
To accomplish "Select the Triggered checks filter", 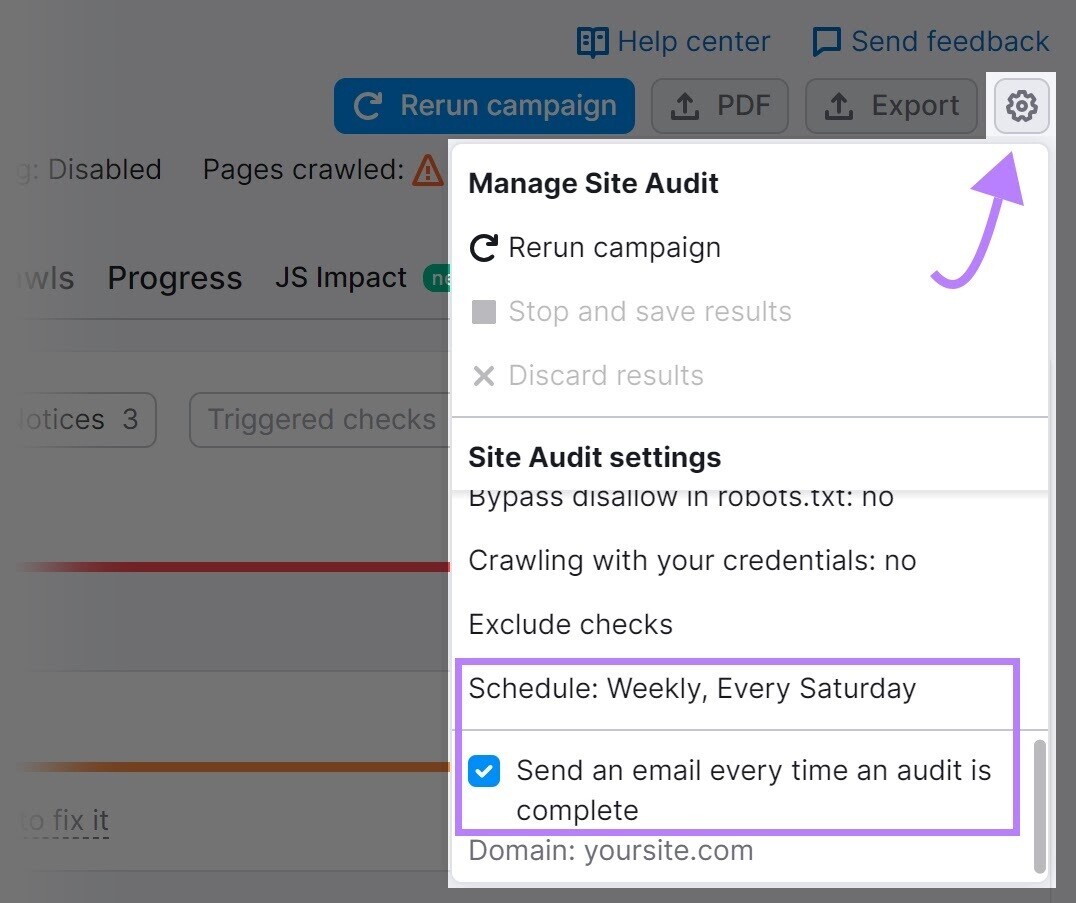I will coord(318,419).
